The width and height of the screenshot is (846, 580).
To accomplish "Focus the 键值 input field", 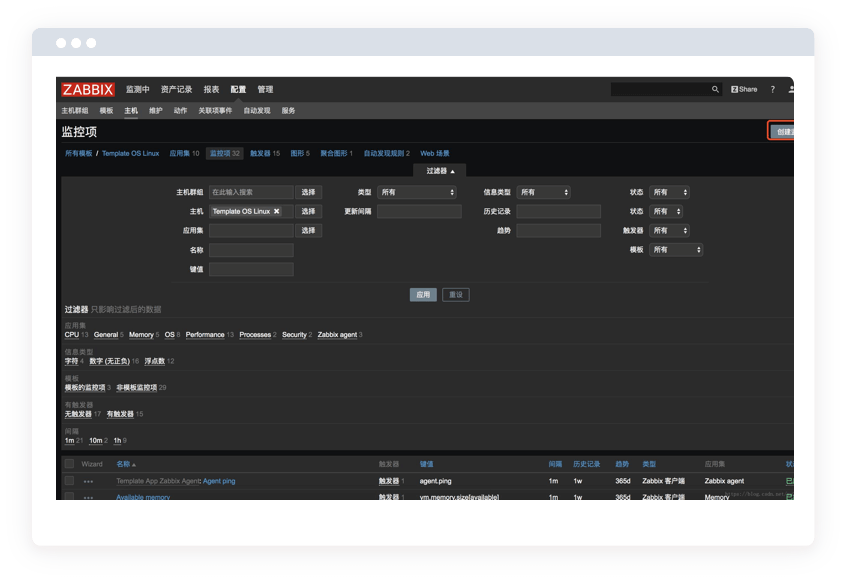I will click(251, 269).
